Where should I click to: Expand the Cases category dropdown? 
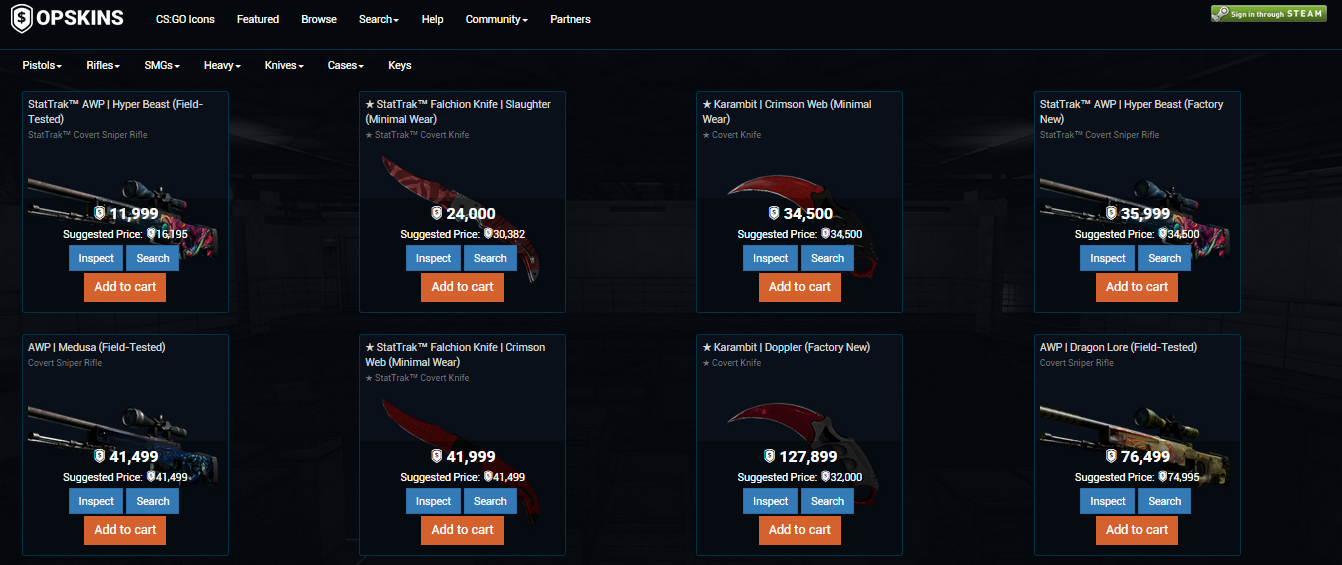pyautogui.click(x=346, y=65)
